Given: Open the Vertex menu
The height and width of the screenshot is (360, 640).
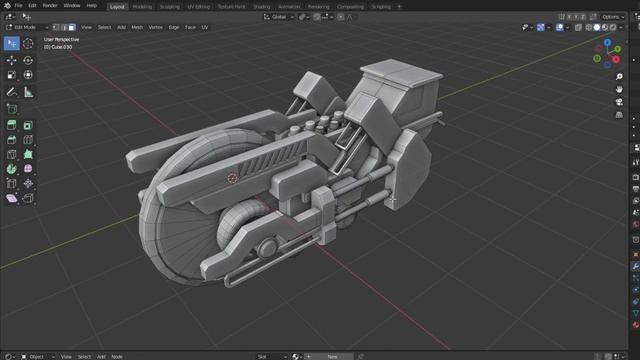Looking at the screenshot, I should coord(156,27).
